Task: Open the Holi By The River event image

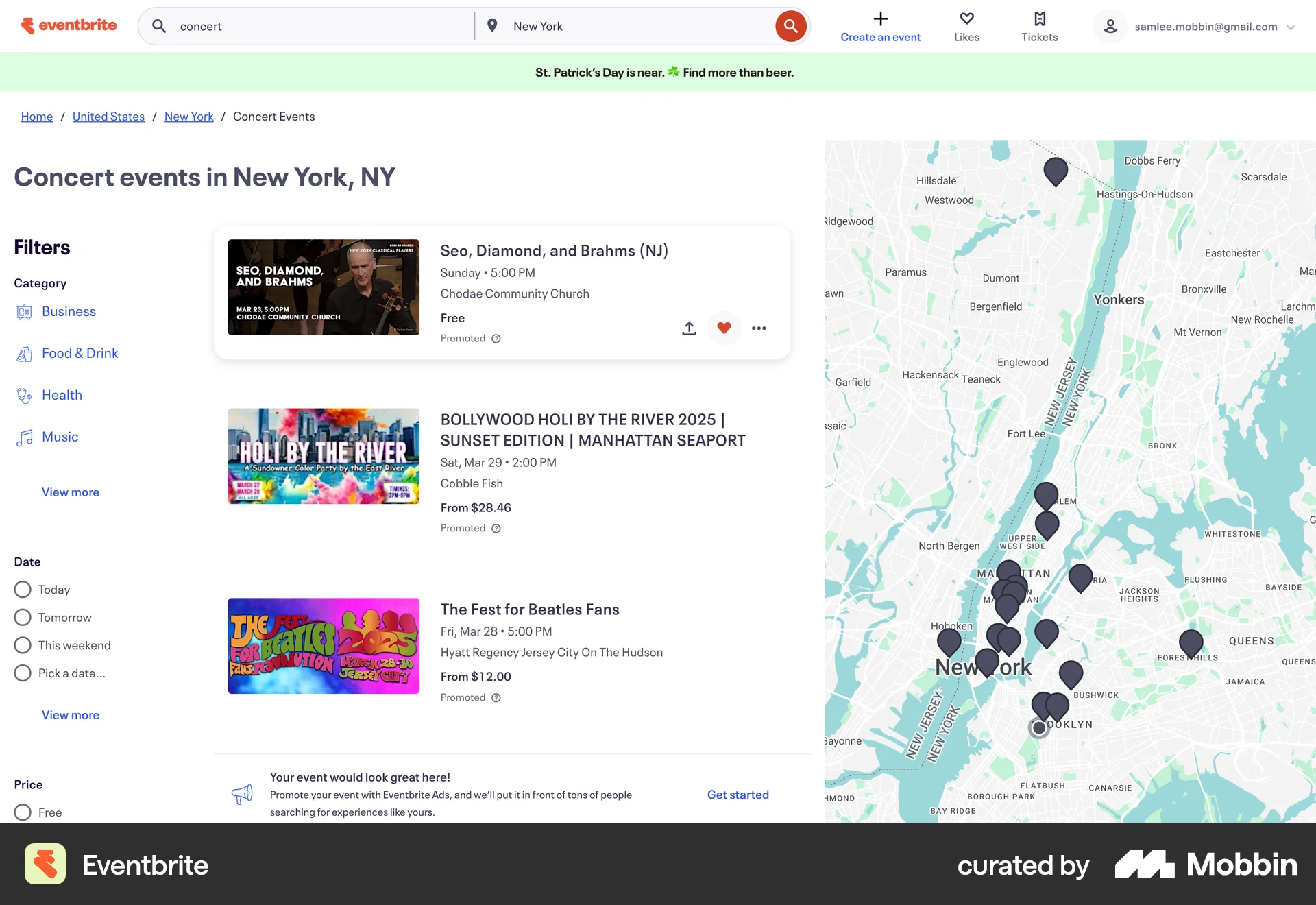Action: point(323,456)
